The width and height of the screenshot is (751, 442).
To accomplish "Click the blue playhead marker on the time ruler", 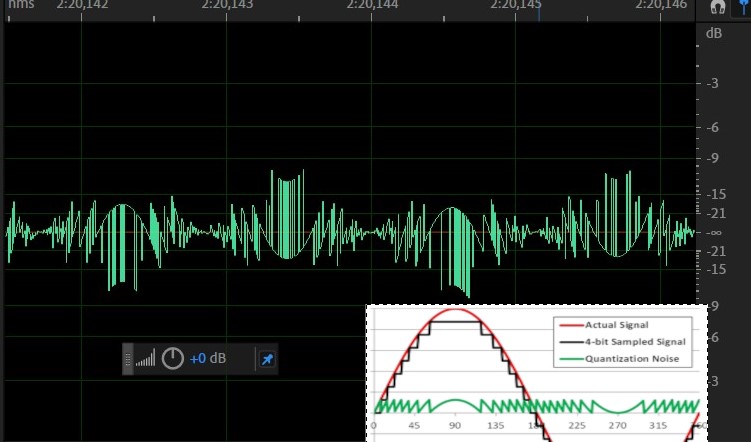I will coord(539,11).
